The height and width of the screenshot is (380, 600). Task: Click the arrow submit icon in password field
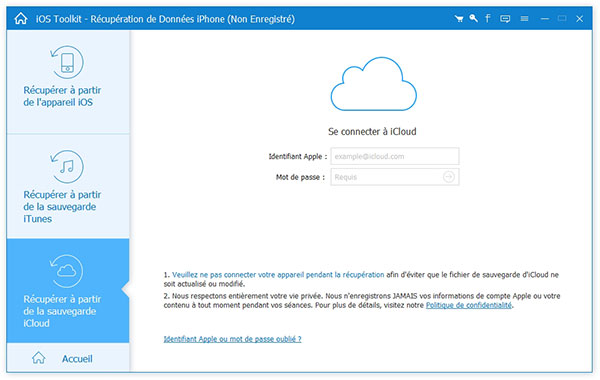448,177
